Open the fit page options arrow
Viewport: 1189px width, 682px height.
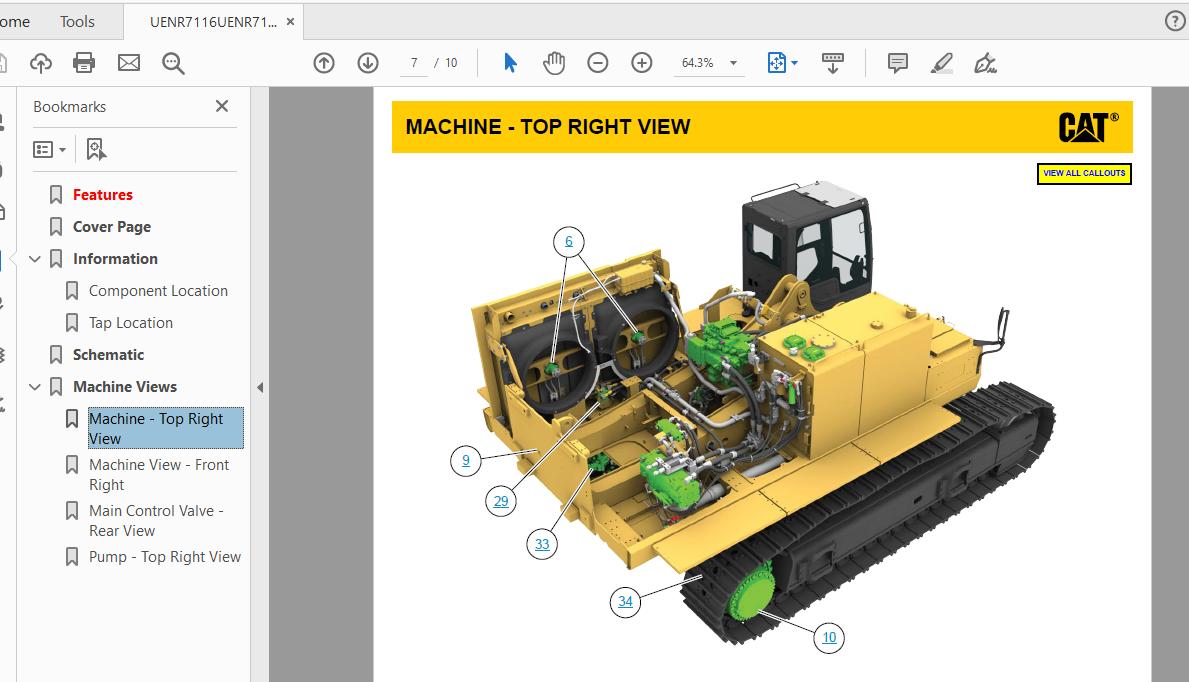[795, 63]
